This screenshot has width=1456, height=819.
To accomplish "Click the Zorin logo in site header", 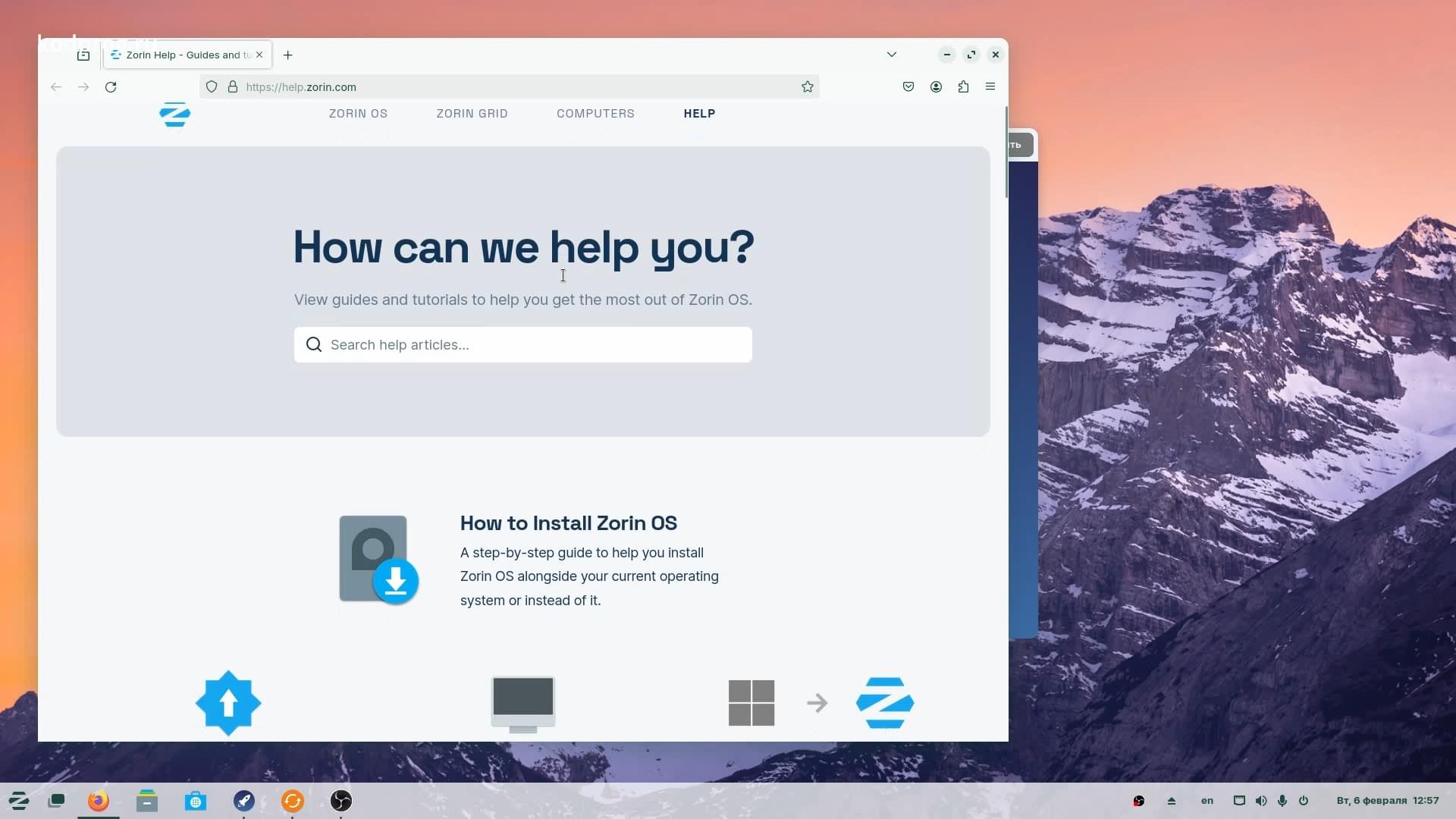I will click(x=174, y=115).
